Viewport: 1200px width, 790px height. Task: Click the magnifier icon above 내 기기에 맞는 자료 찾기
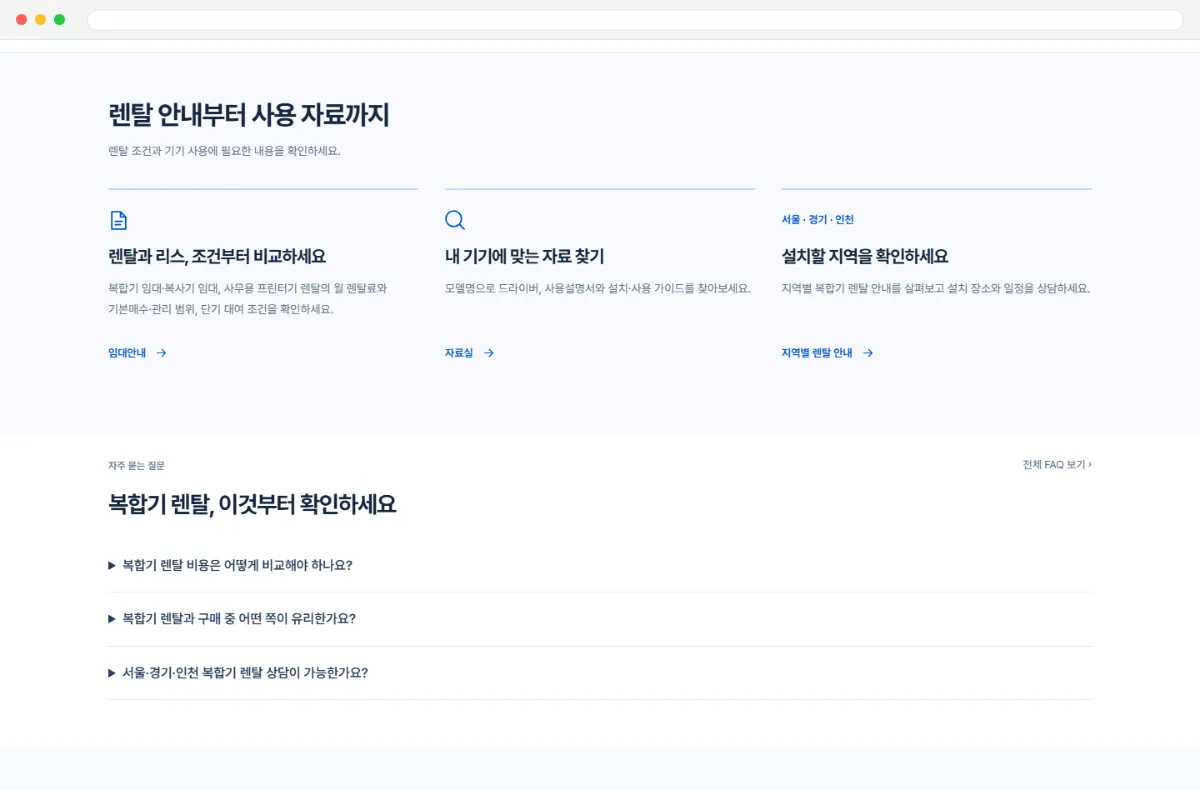point(455,220)
